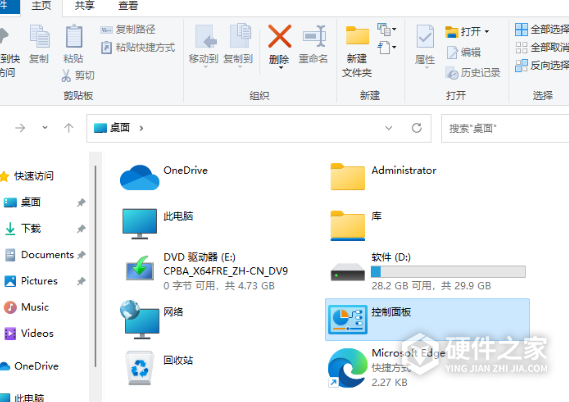Click Select none (全部取消)
The height and width of the screenshot is (402, 569).
(541, 48)
